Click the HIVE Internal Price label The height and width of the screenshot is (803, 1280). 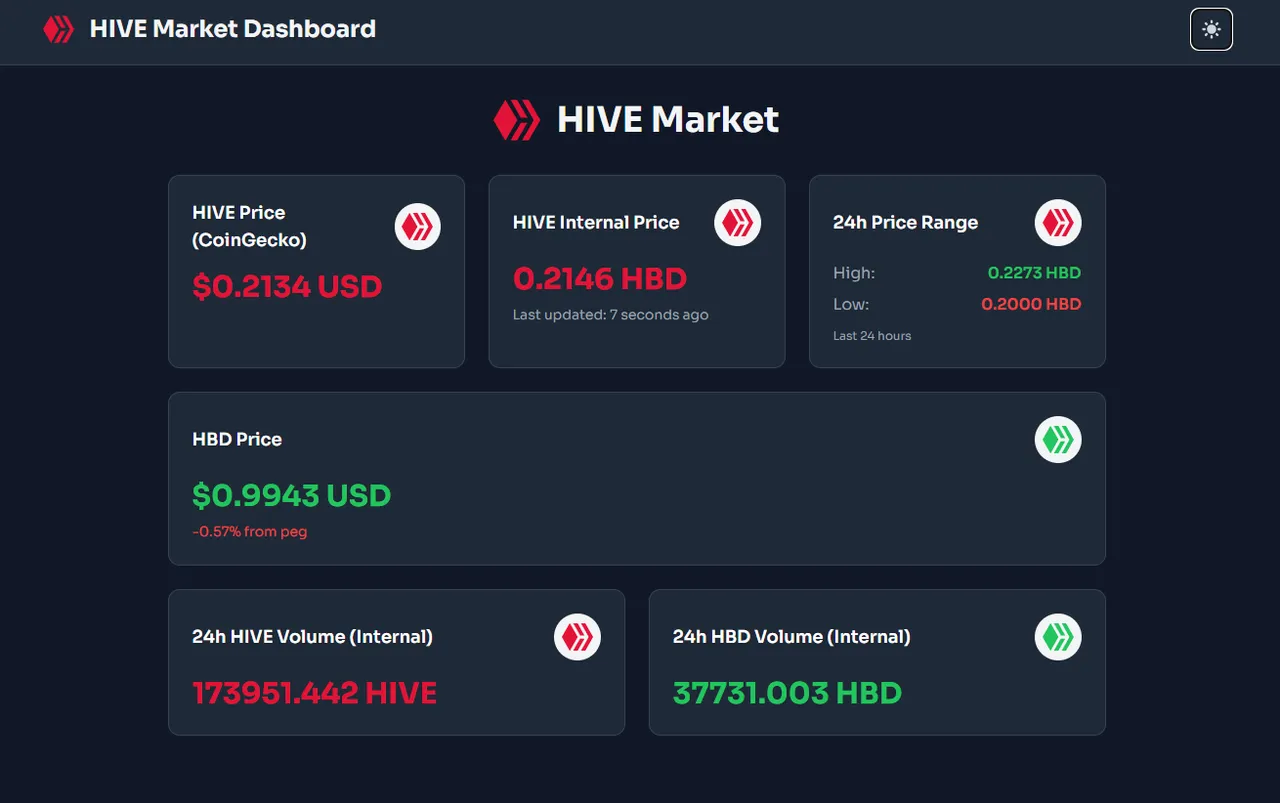pos(596,222)
